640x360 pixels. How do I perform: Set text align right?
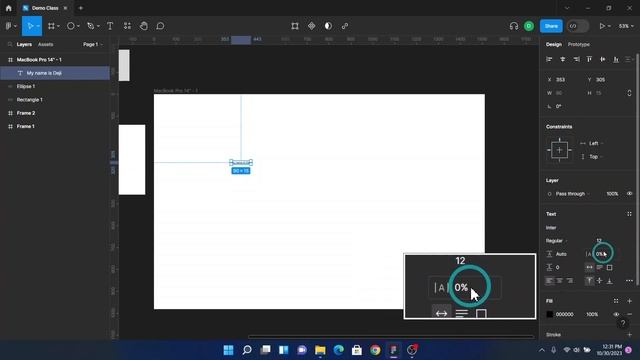(570, 281)
